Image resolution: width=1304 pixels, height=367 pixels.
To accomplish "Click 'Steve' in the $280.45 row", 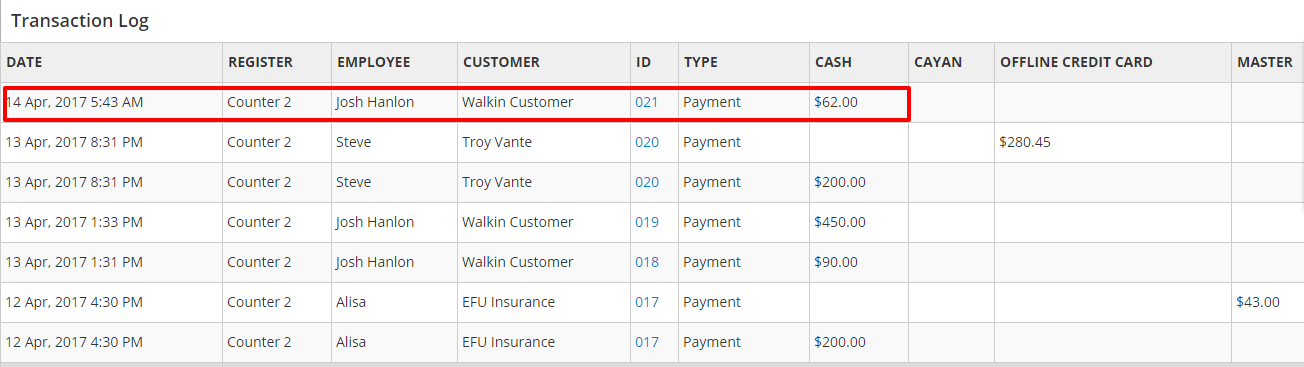I will coord(354,142).
